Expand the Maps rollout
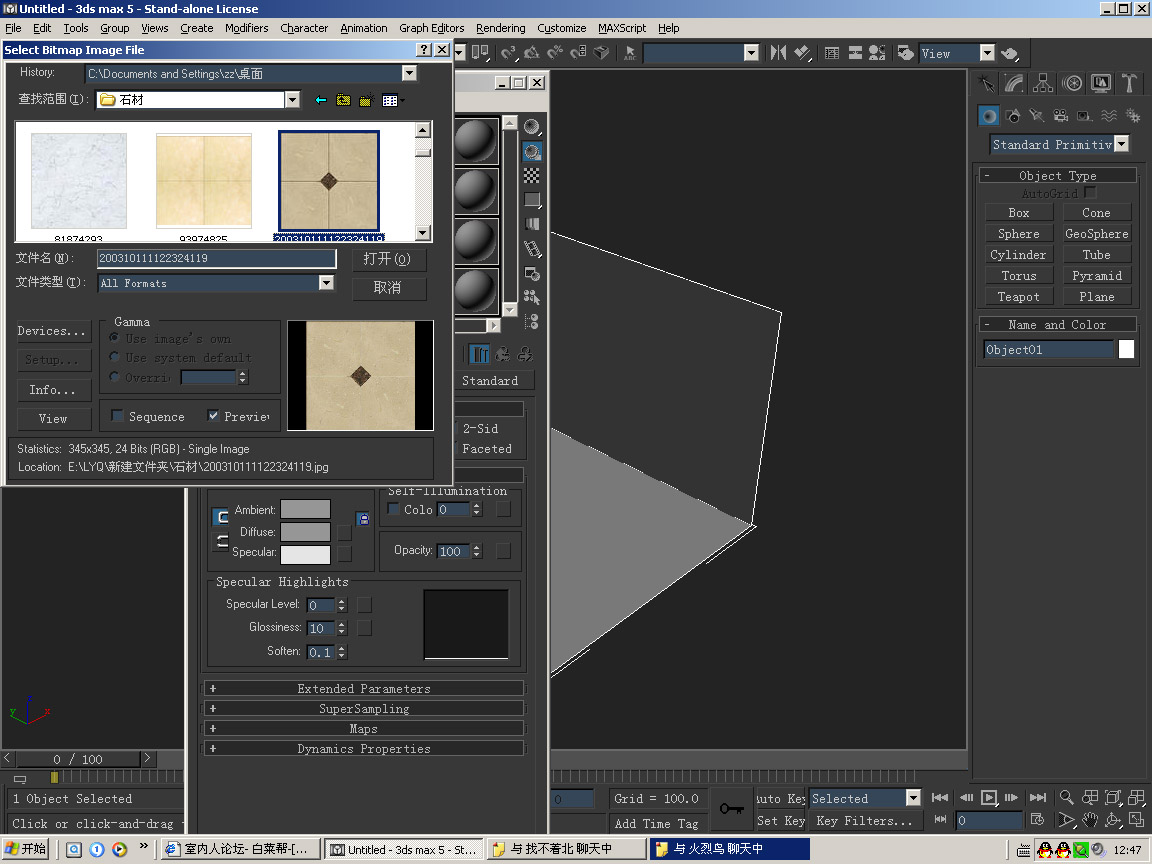The width and height of the screenshot is (1152, 864). coord(364,728)
